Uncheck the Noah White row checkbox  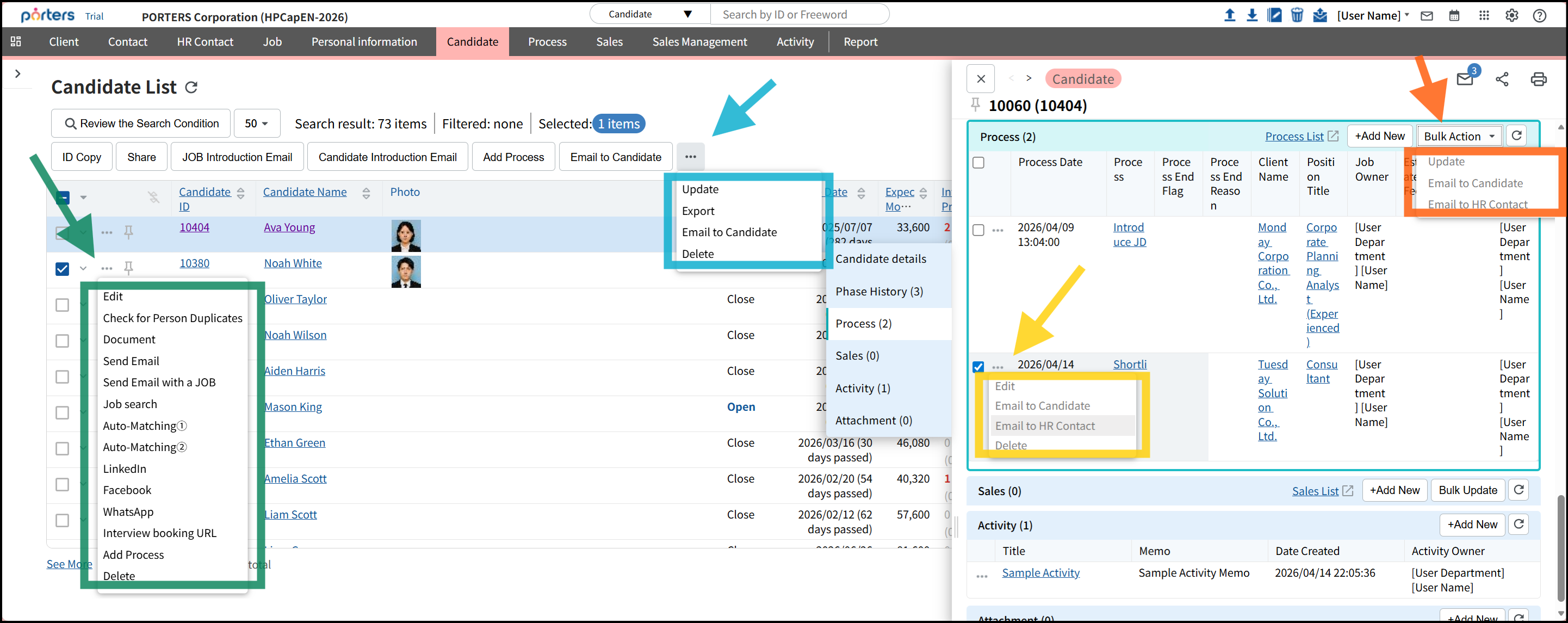[62, 269]
